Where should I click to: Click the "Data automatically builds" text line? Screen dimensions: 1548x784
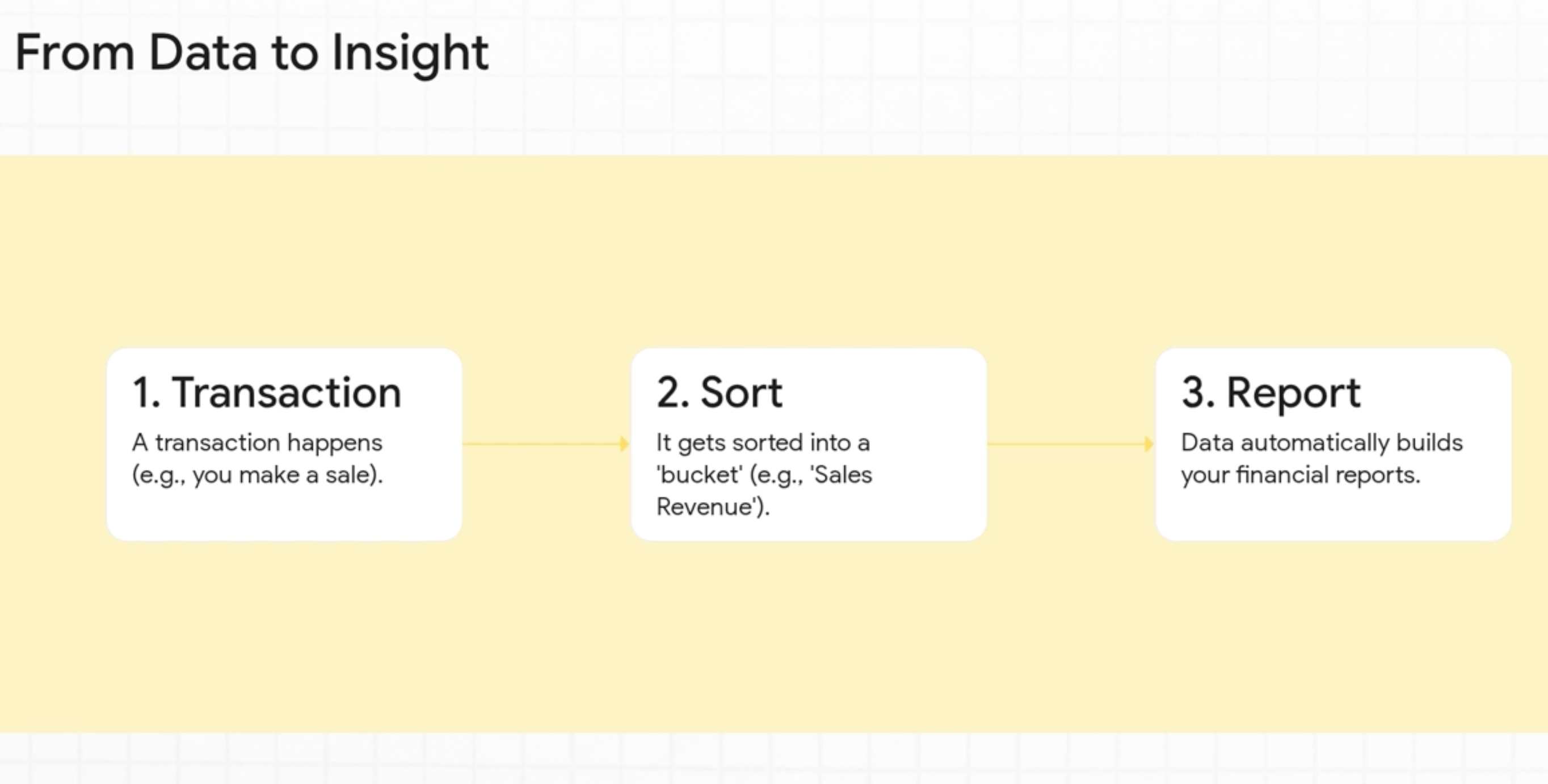point(1322,444)
